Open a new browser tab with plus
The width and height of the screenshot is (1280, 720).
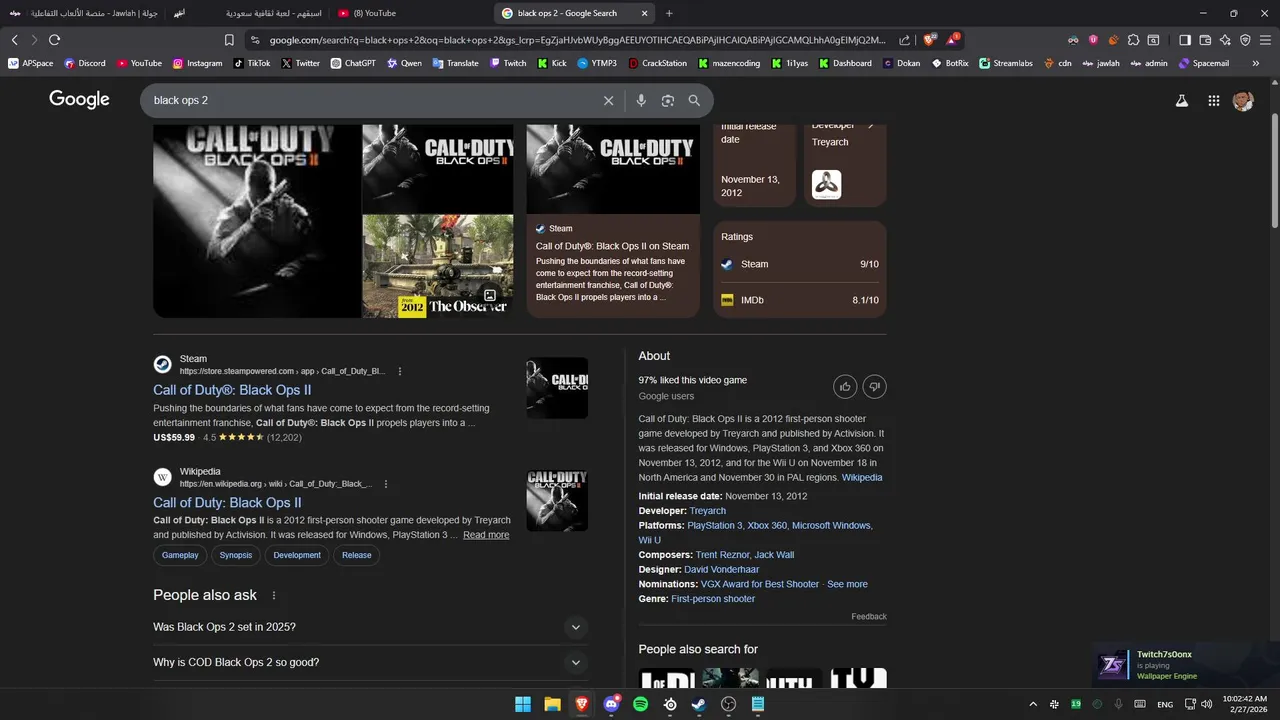[x=669, y=13]
